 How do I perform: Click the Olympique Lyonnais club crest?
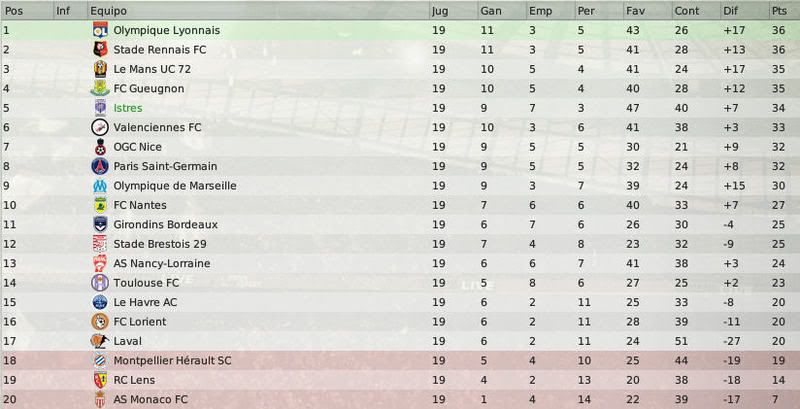point(100,30)
